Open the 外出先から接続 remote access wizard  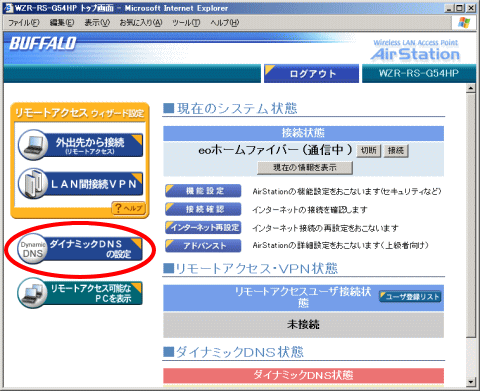point(81,145)
